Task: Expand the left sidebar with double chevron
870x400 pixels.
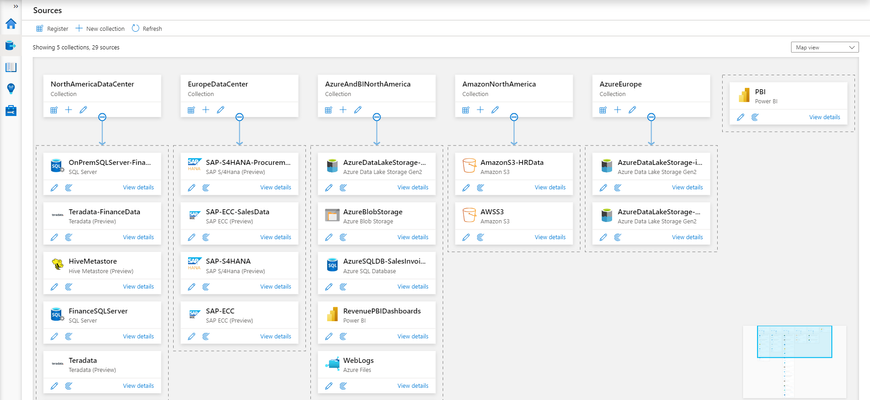Action: click(x=16, y=6)
